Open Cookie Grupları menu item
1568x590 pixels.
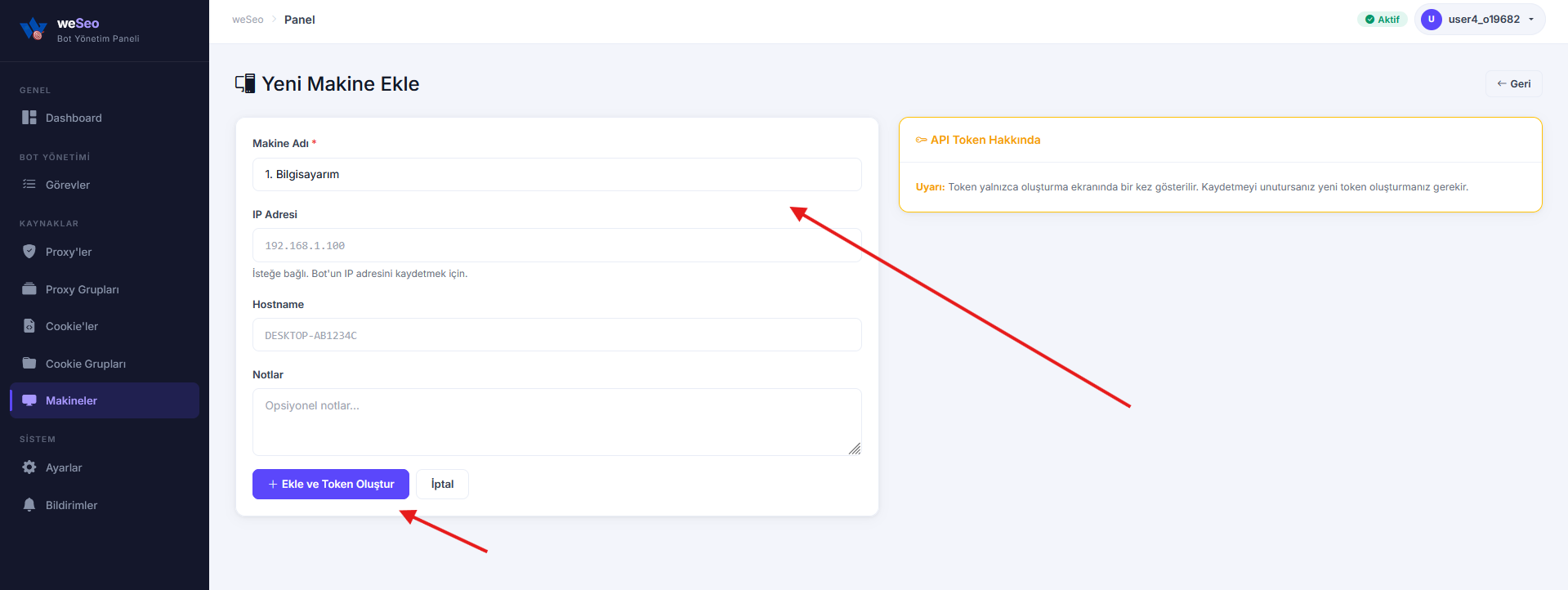(105, 364)
